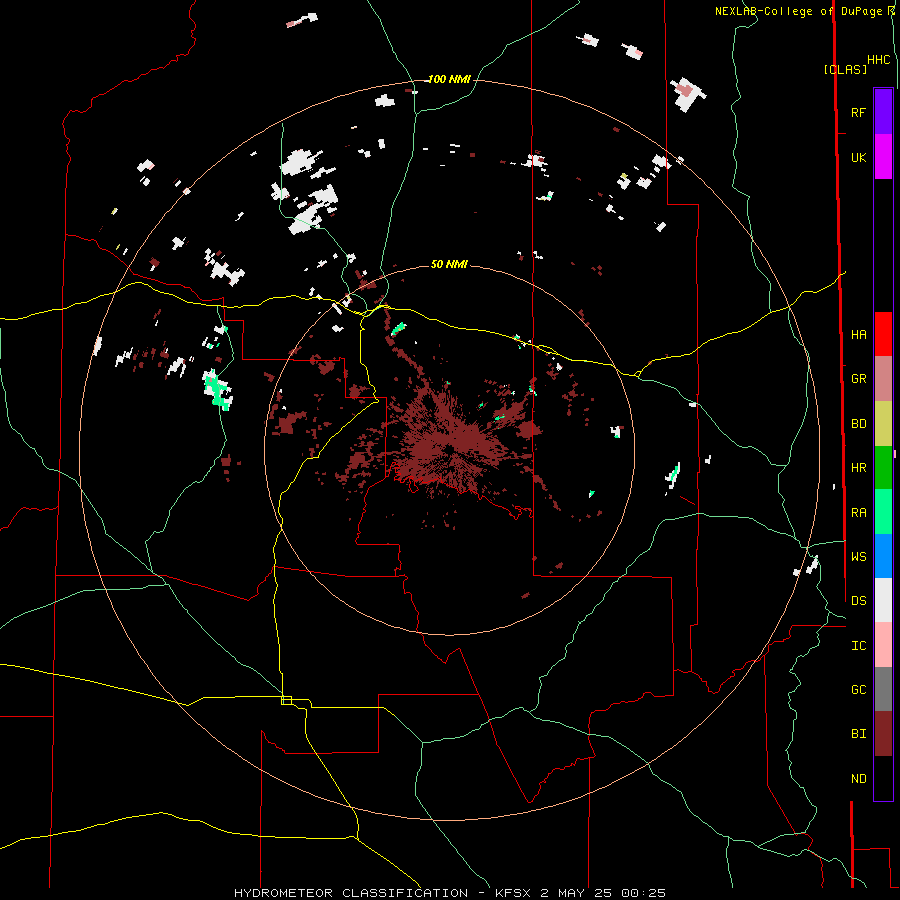This screenshot has height=900, width=900.
Task: Click the IC legend label
Action: 858,646
